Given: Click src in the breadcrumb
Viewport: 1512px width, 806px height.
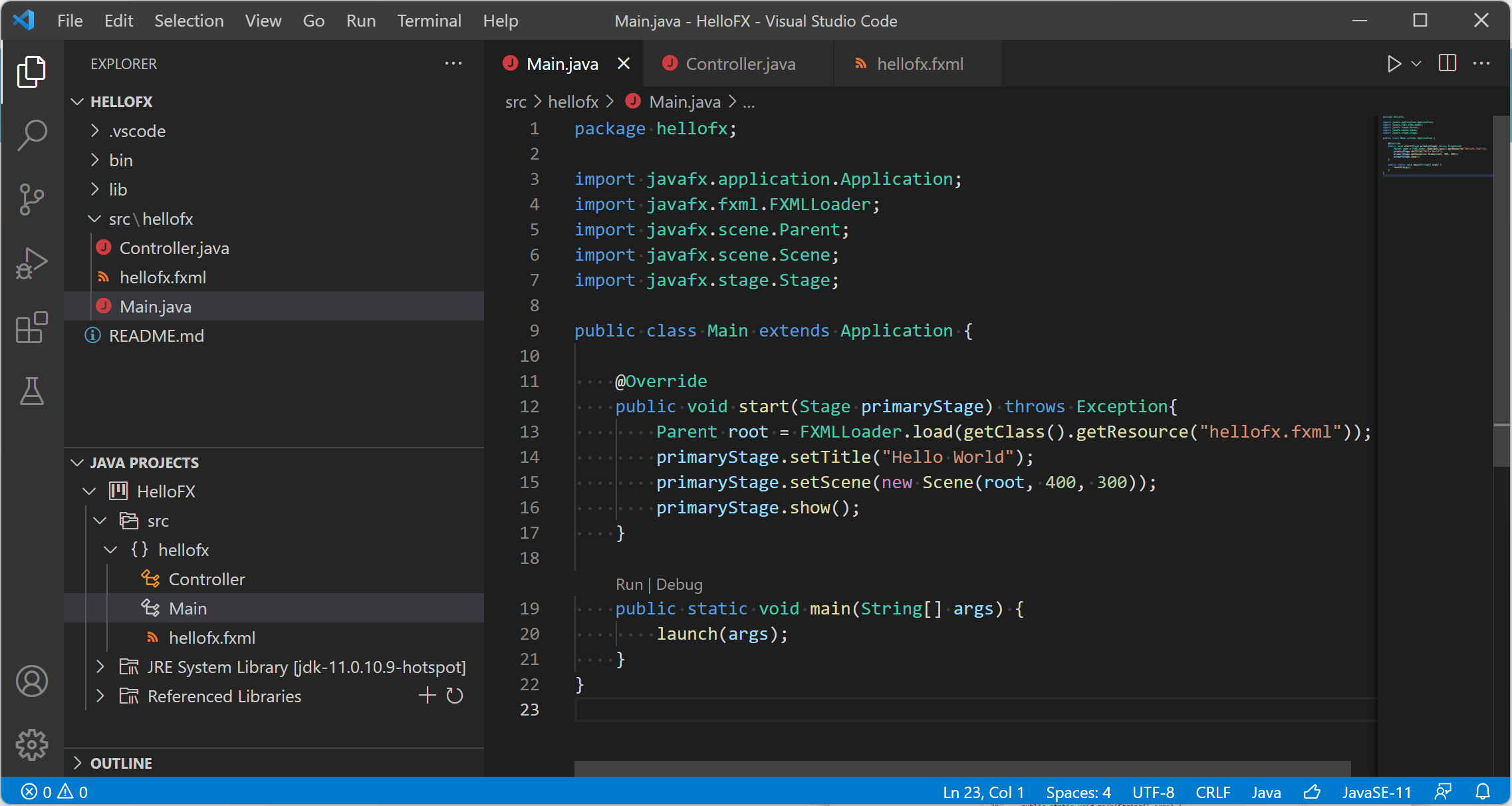Looking at the screenshot, I should click(515, 102).
